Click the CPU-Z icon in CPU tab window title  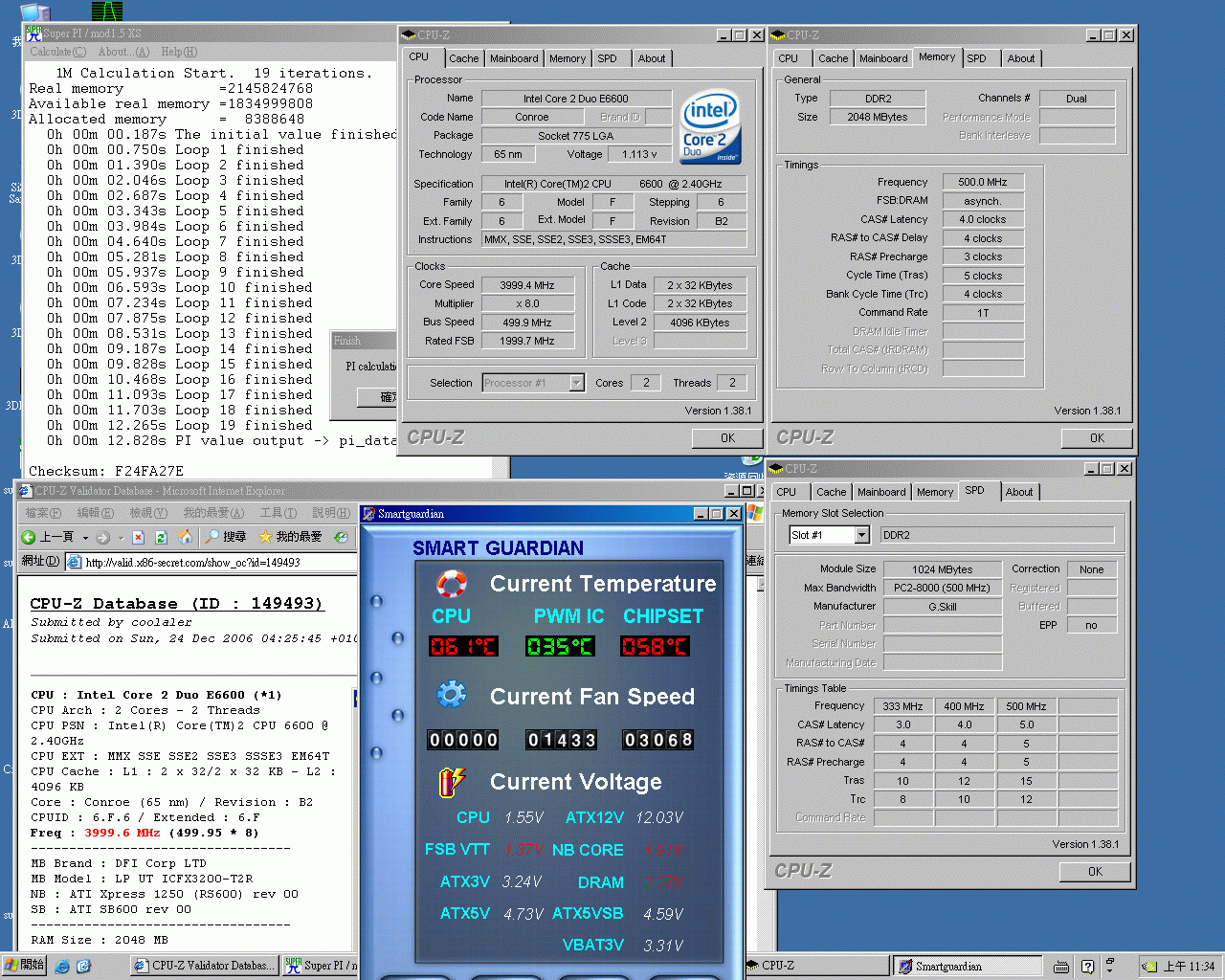409,35
